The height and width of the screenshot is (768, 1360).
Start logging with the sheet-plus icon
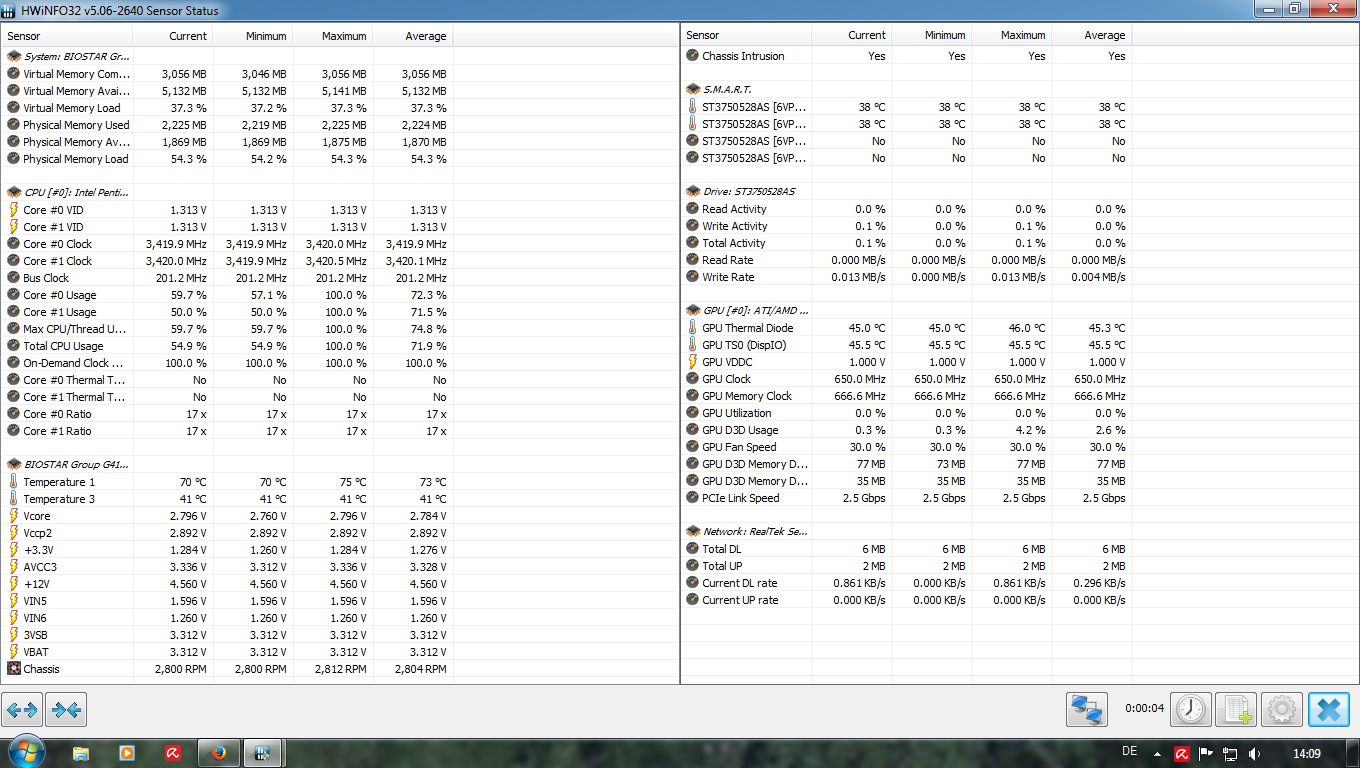(1237, 710)
